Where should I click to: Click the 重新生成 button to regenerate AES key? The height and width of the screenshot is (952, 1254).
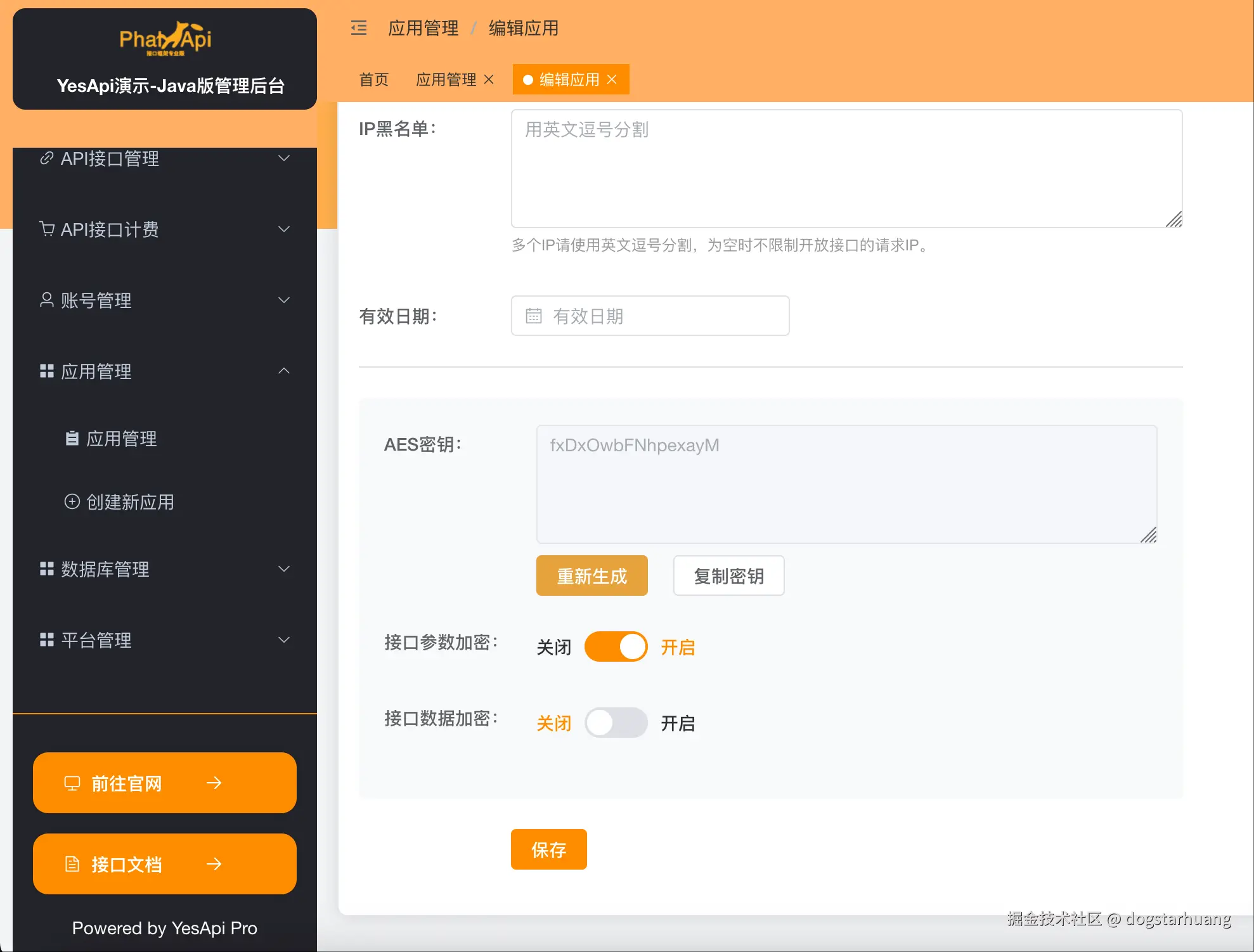click(591, 576)
